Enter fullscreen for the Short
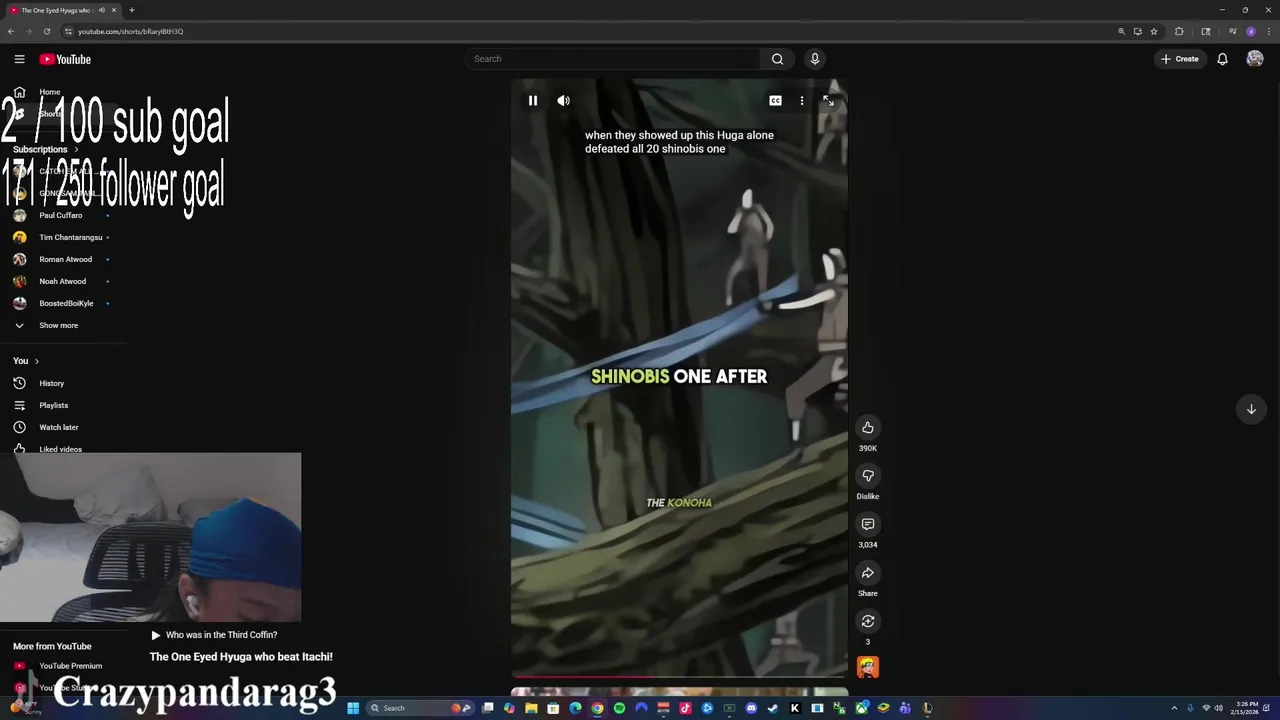This screenshot has height=720, width=1280. coord(828,101)
